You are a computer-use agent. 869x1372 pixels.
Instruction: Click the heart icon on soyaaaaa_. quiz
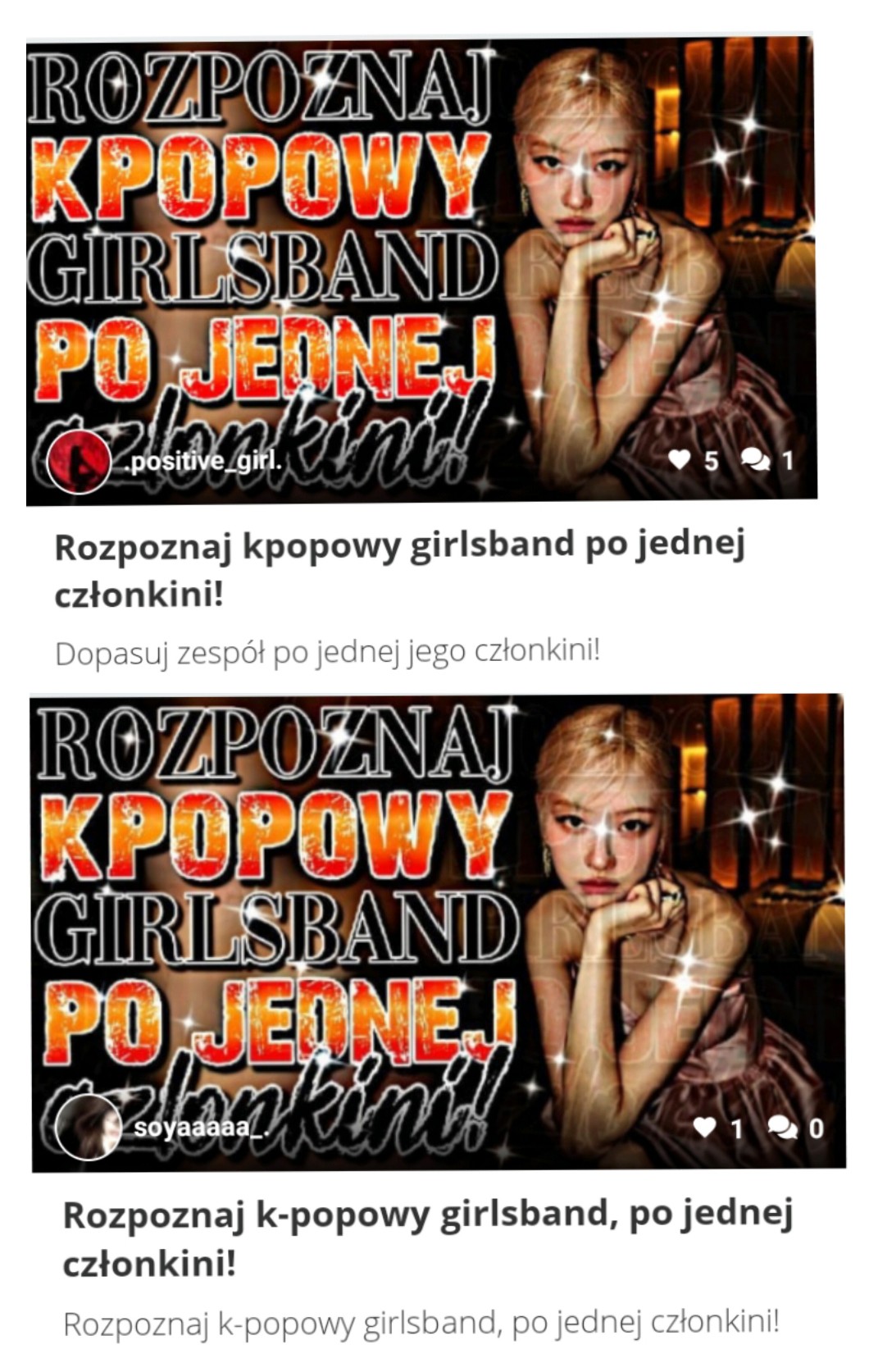point(705,1128)
